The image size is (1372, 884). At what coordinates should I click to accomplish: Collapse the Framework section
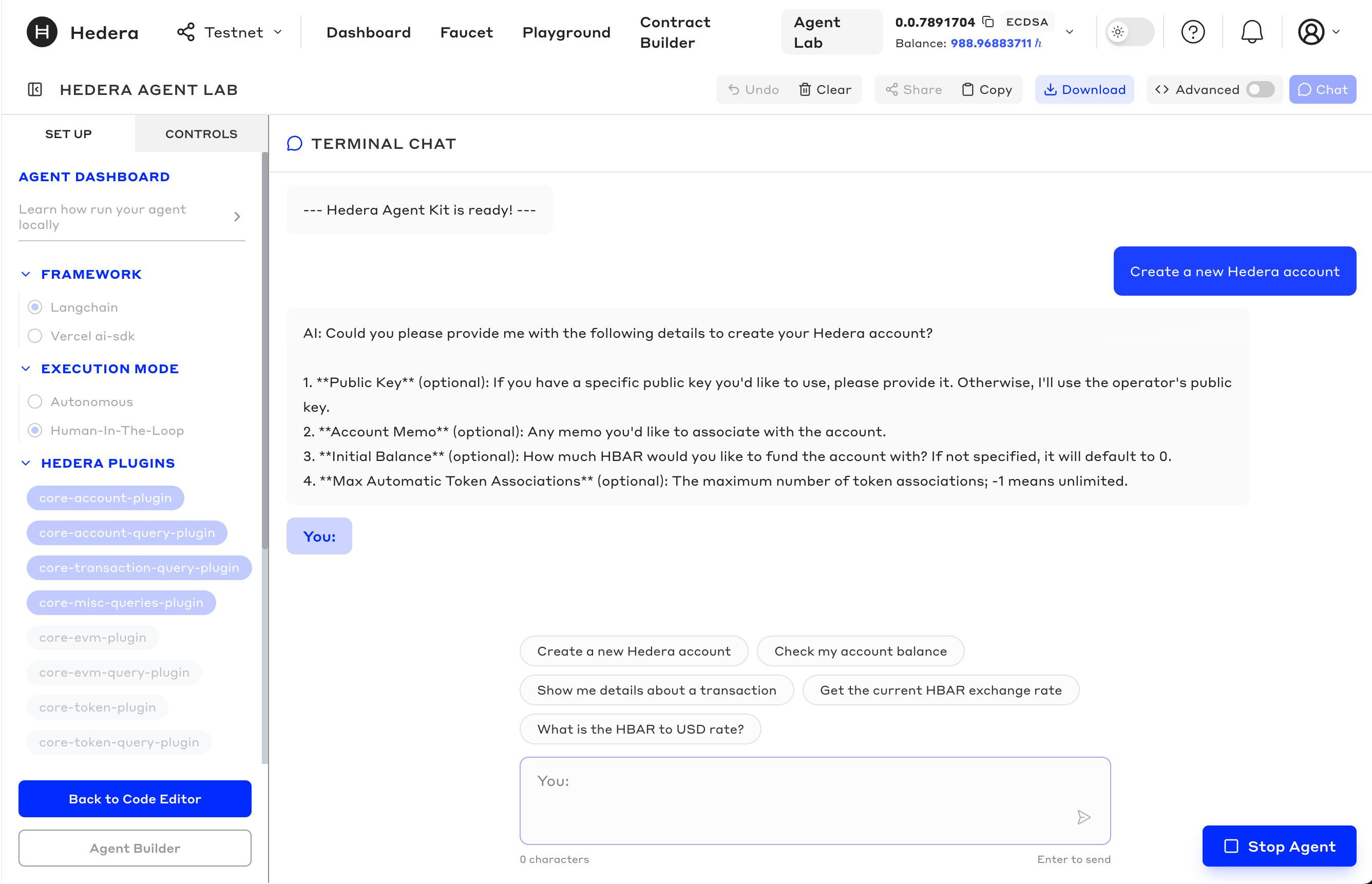tap(26, 274)
